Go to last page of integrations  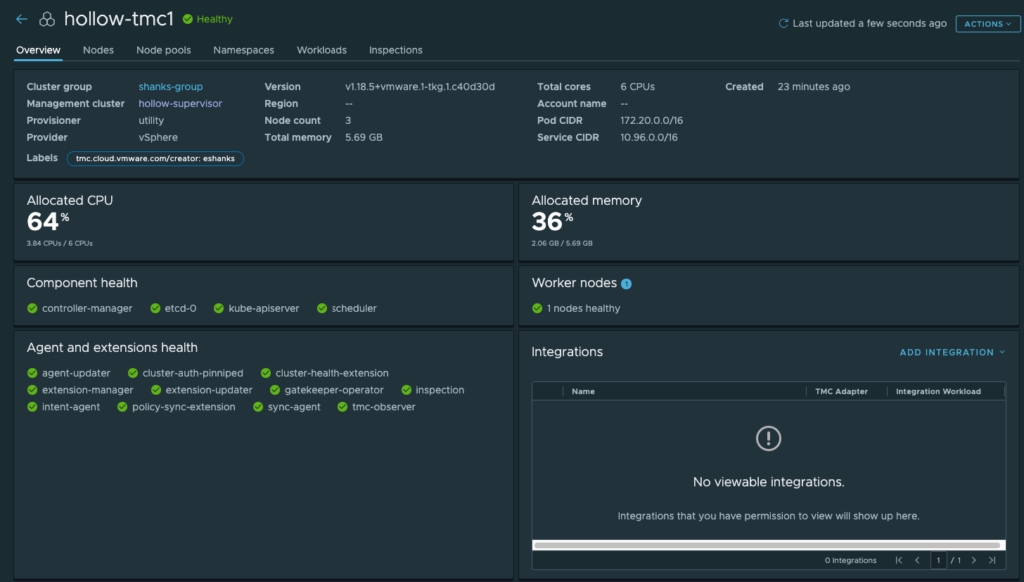(x=992, y=560)
